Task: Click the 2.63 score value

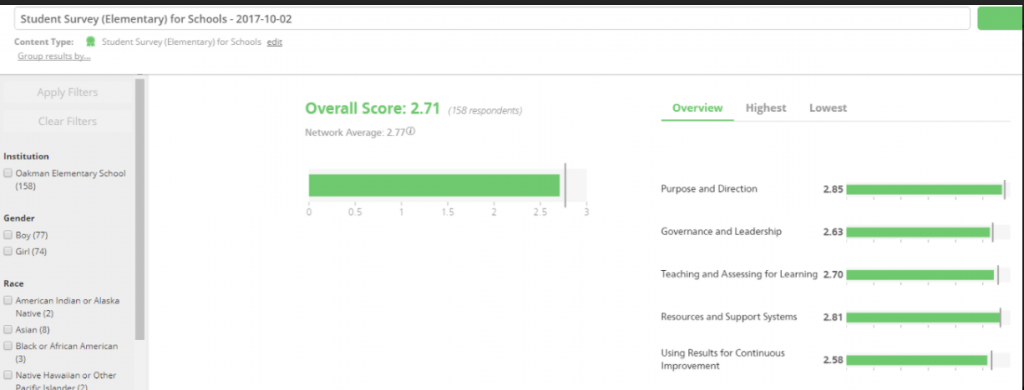Action: pyautogui.click(x=833, y=232)
